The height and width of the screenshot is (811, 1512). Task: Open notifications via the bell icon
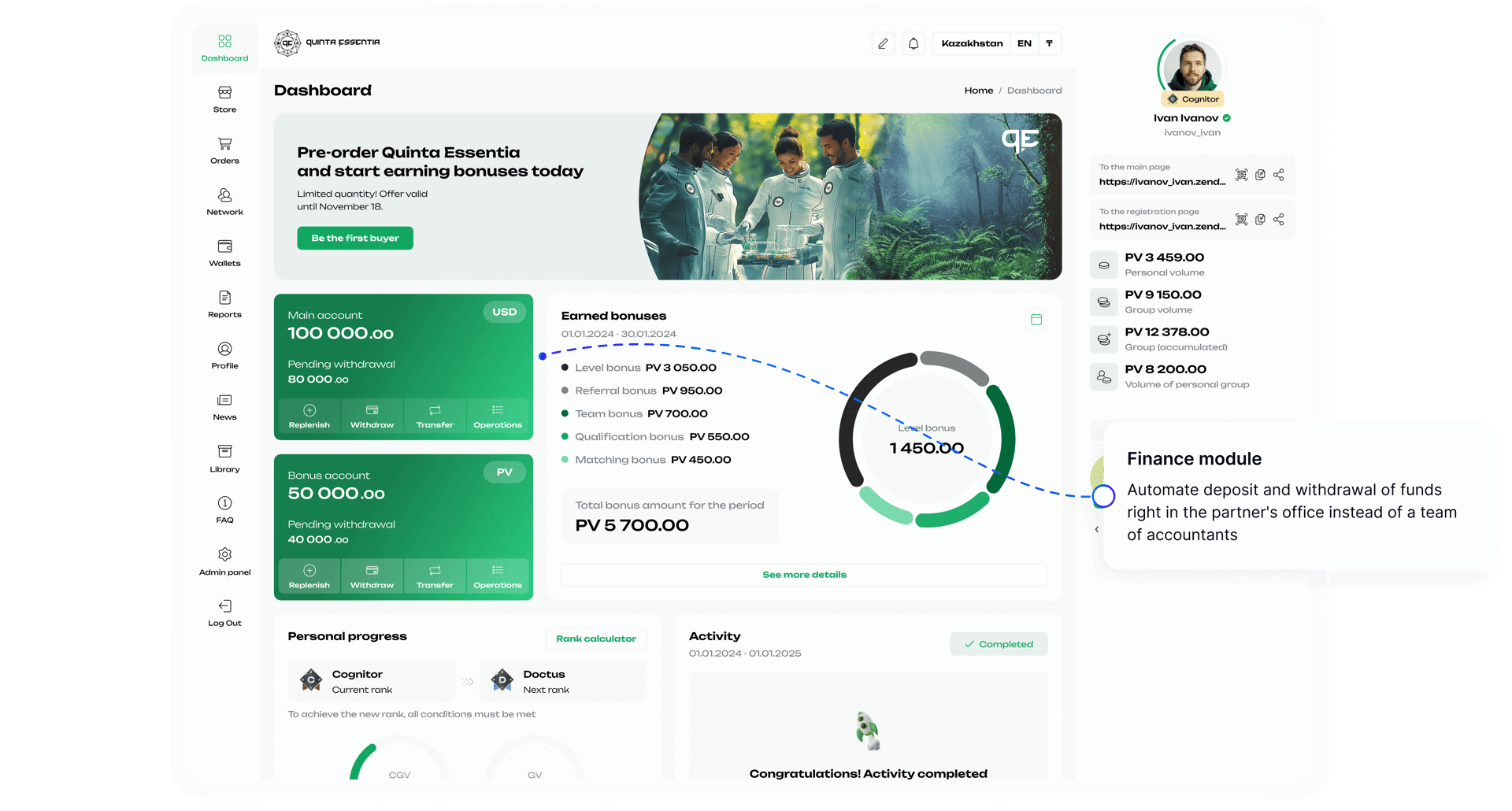(x=913, y=43)
